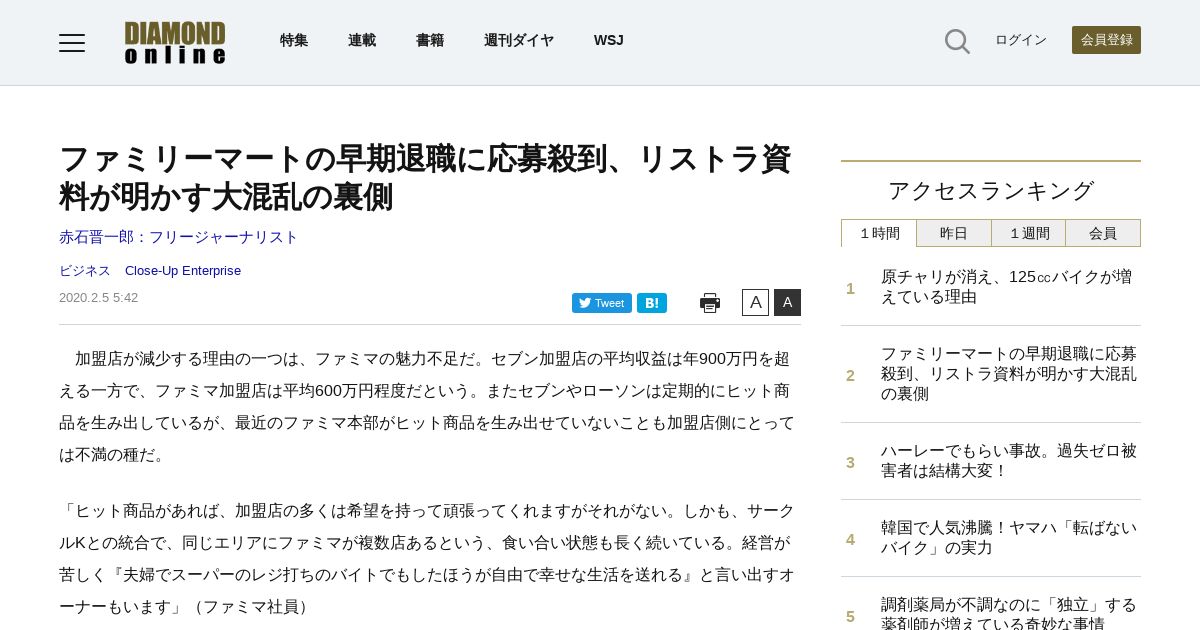Image resolution: width=1200 pixels, height=630 pixels.
Task: Click the 会員登録 button
Action: point(1106,40)
